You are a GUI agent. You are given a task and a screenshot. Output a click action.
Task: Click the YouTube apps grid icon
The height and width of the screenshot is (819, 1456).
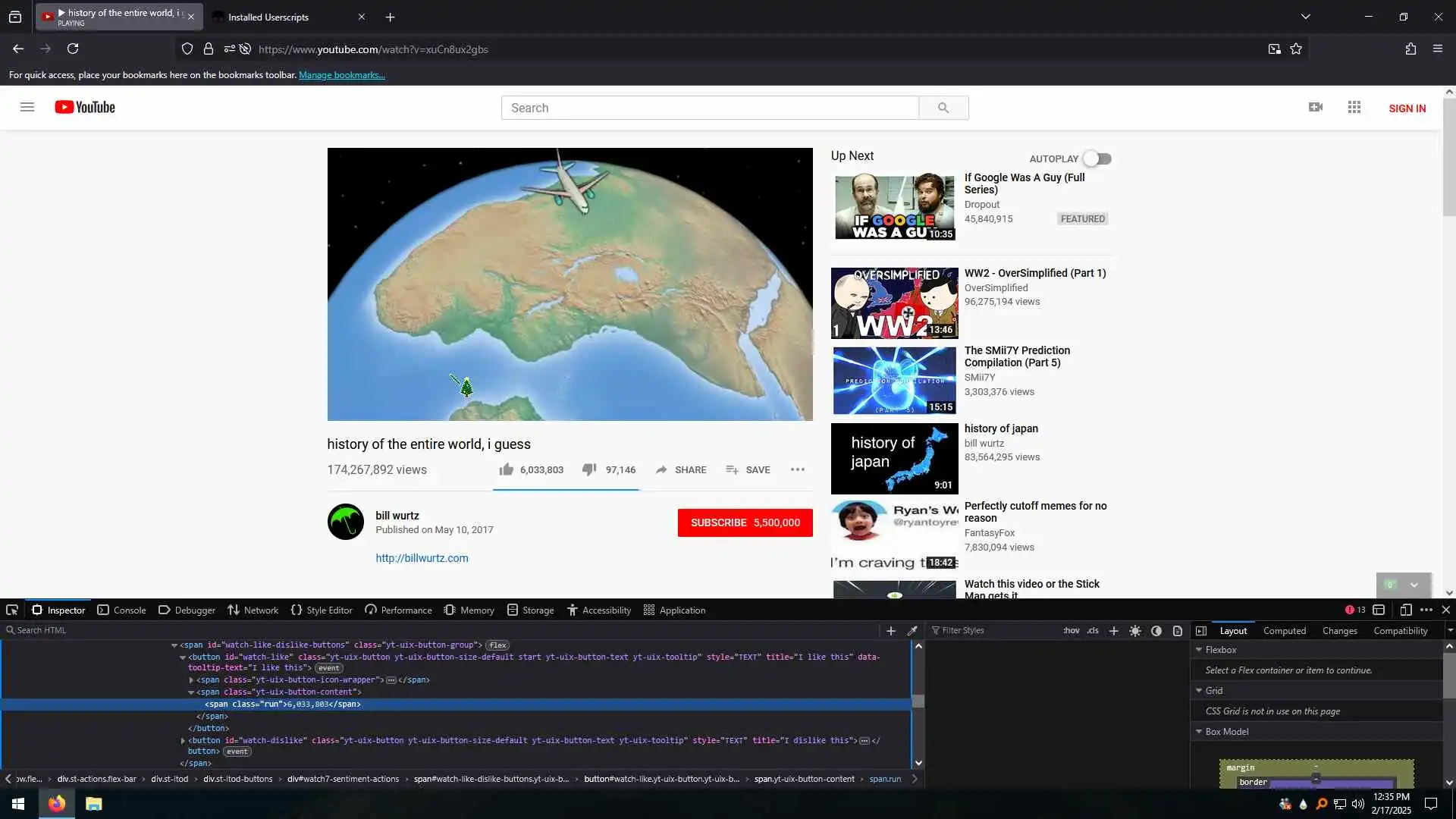coord(1354,108)
